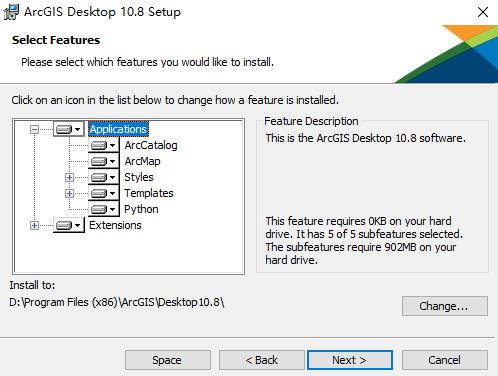Screen dimensions: 498x376
Task: Expand the Templates tree node
Action: (69, 193)
